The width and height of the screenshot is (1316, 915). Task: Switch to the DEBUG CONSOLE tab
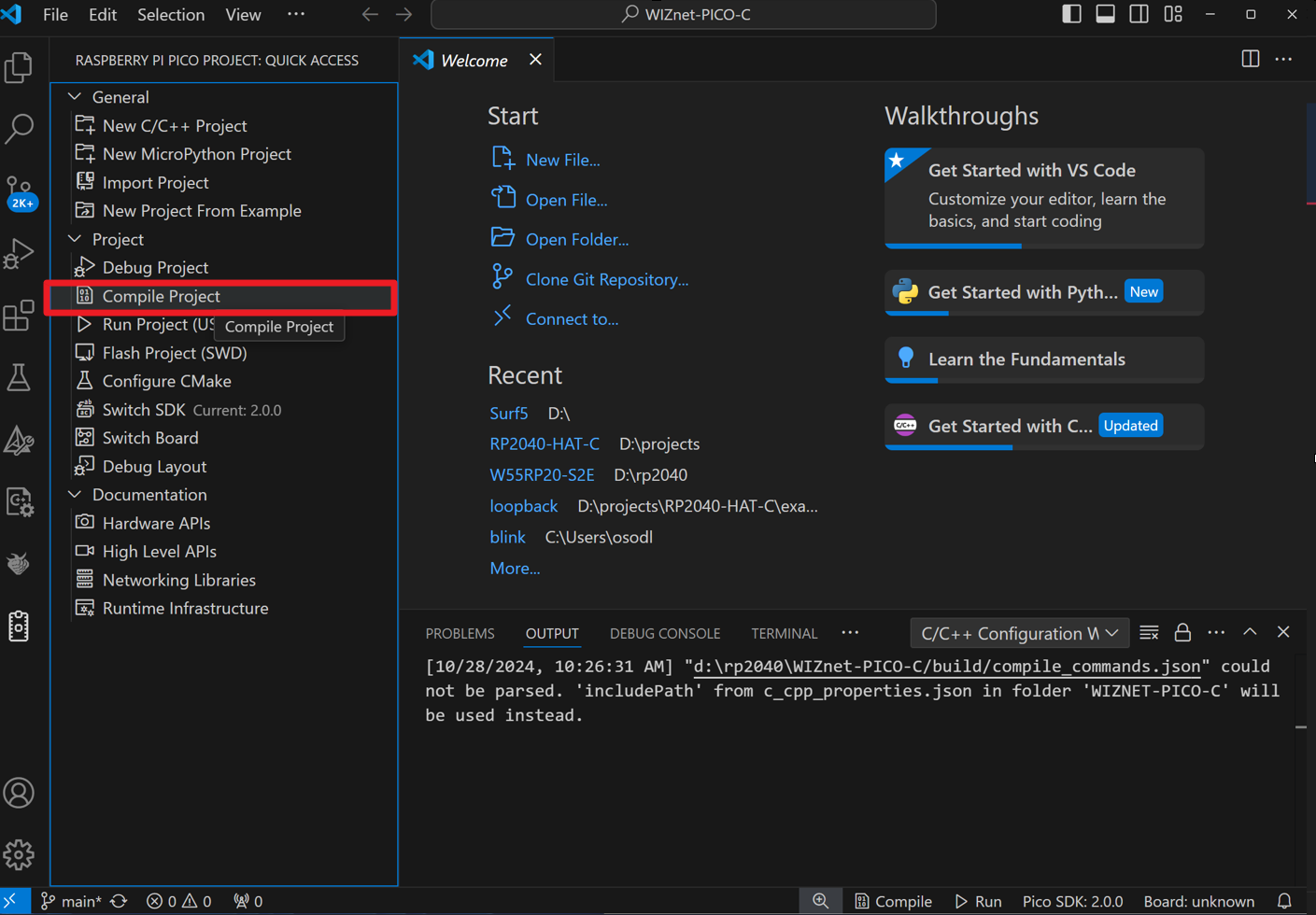(665, 633)
